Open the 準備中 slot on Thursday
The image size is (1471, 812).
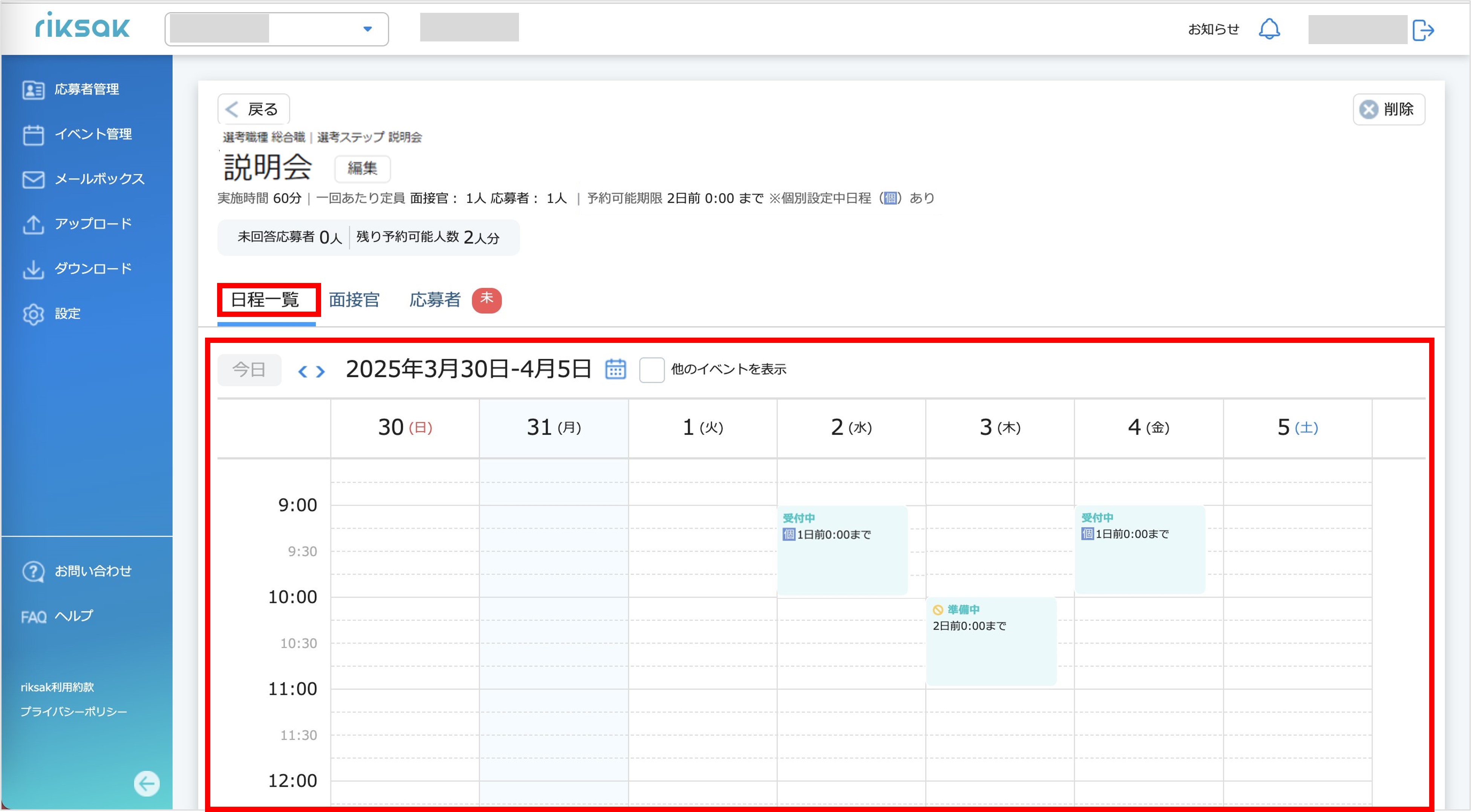click(991, 641)
